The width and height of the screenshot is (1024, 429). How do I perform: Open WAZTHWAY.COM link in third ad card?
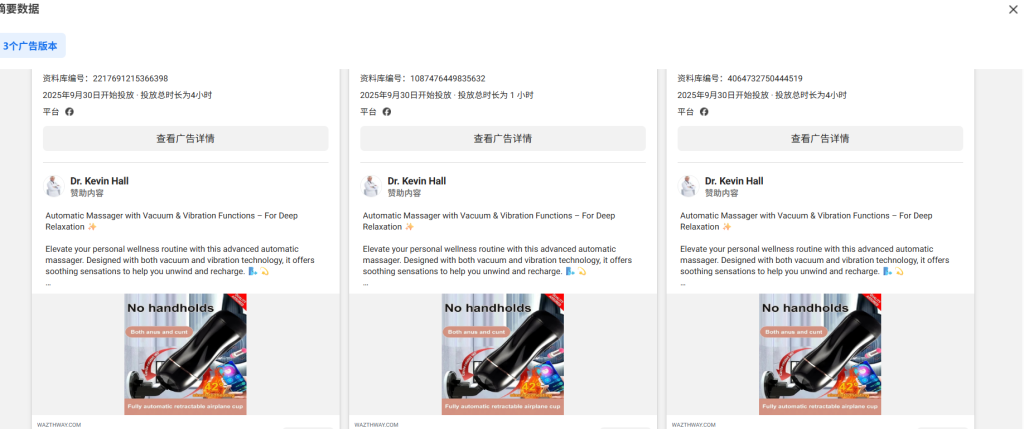(x=693, y=424)
